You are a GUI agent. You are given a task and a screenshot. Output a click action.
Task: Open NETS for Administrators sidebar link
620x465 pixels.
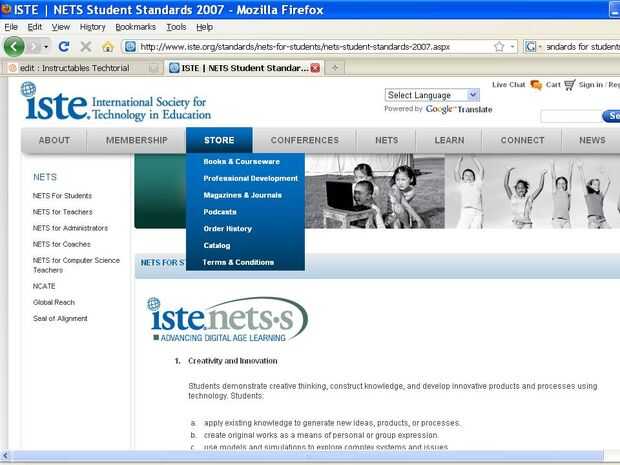click(x=70, y=228)
